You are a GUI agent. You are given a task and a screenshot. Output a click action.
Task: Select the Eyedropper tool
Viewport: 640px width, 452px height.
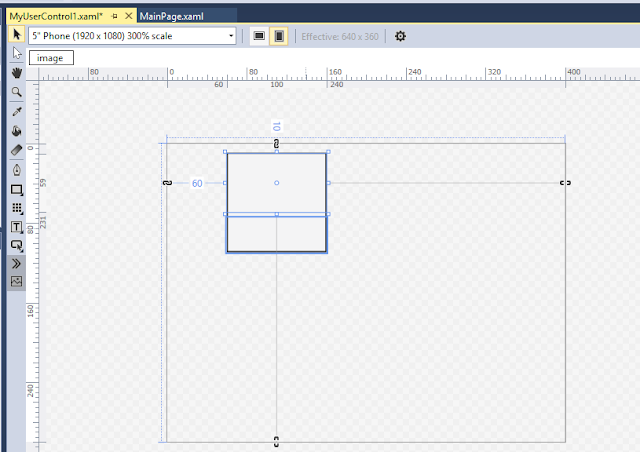(x=17, y=111)
